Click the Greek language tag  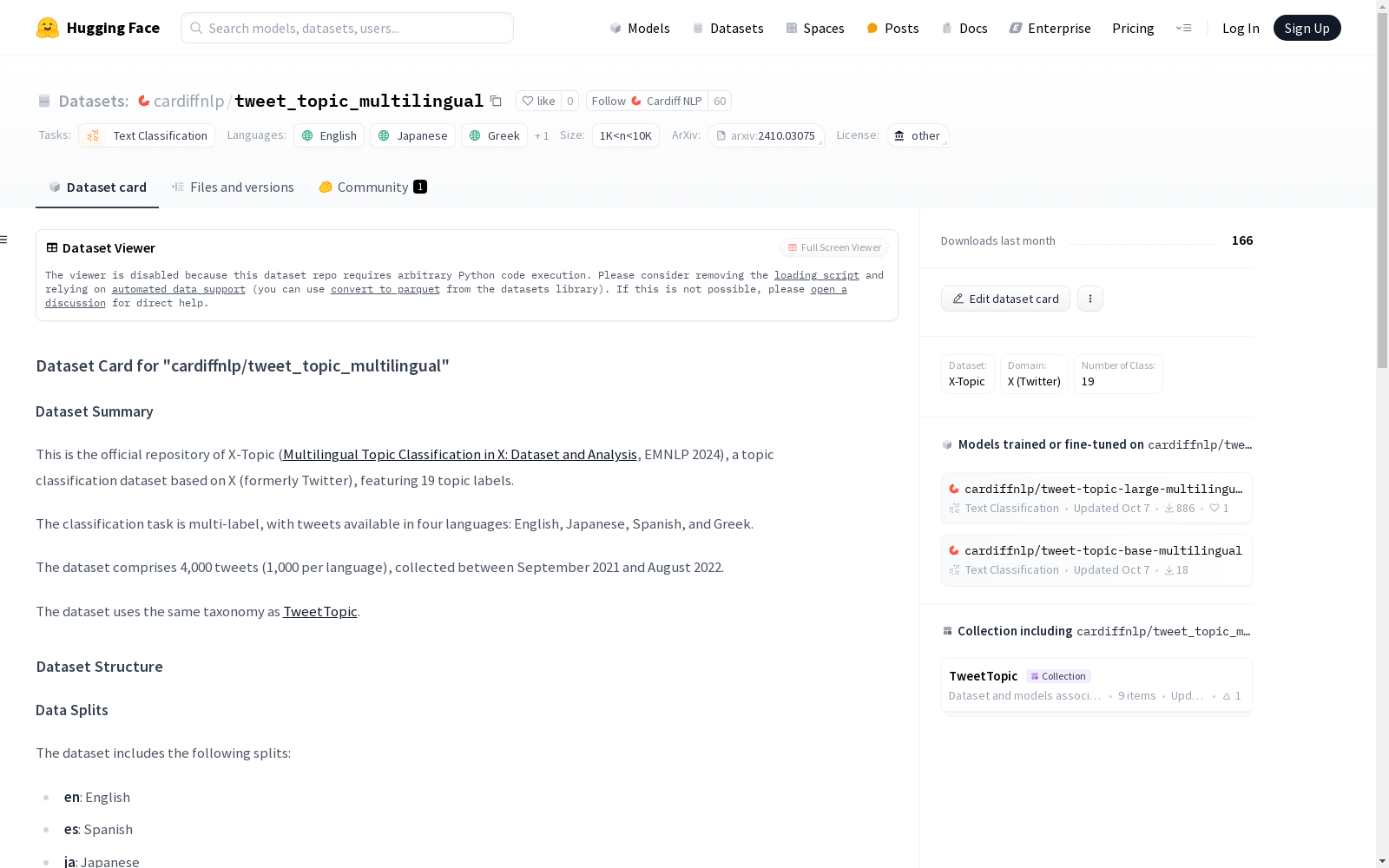[494, 135]
